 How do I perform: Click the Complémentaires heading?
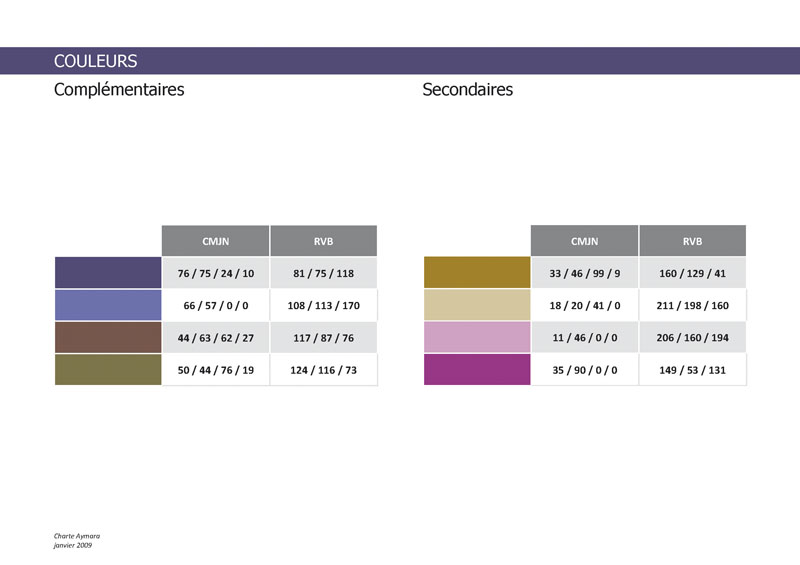119,90
